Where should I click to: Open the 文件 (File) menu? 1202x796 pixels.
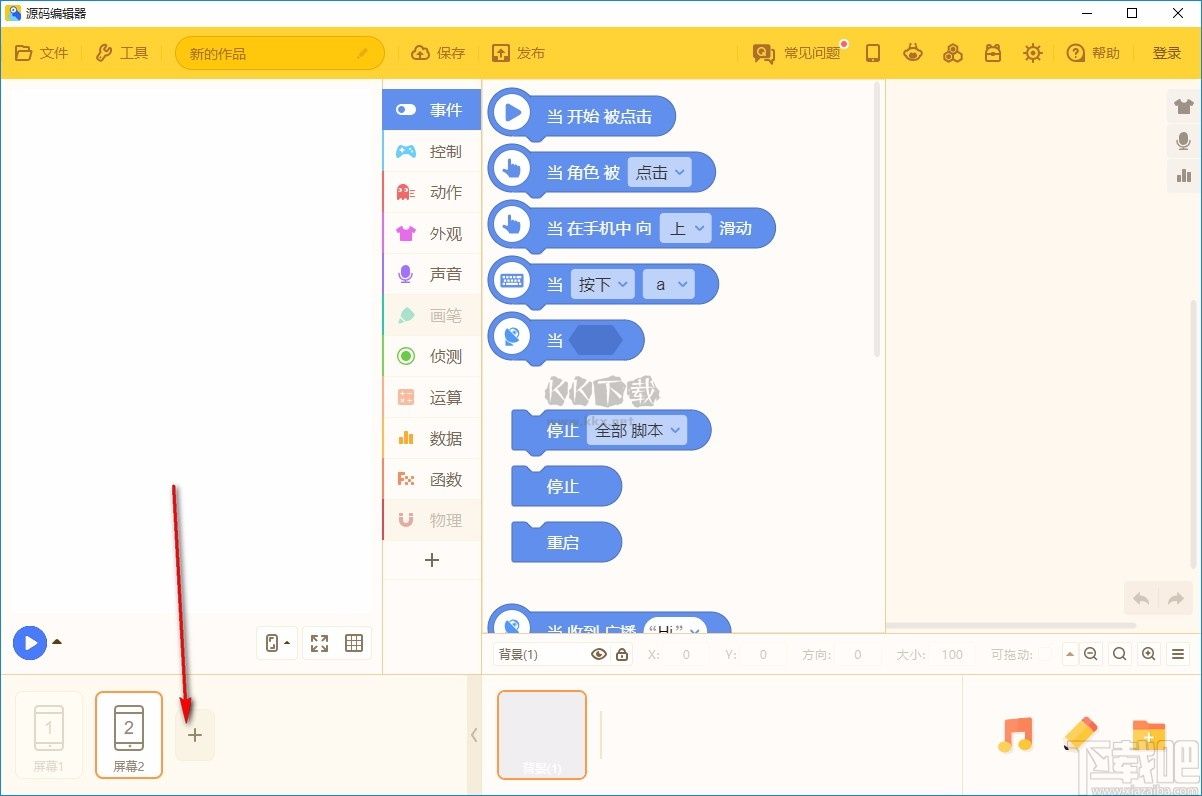pyautogui.click(x=42, y=53)
